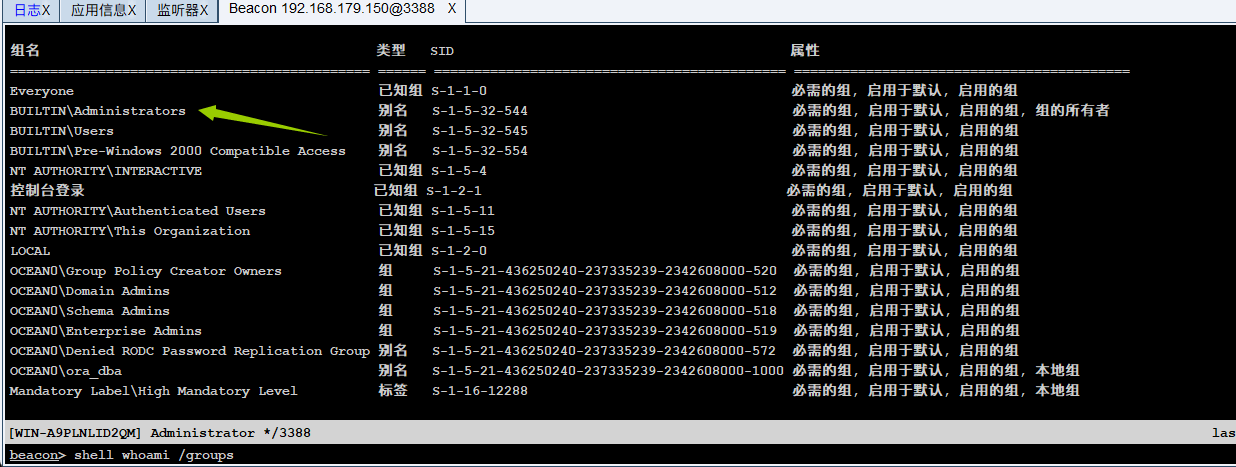The width and height of the screenshot is (1236, 467).
Task: Select OCEAN0\Group Policy Creator Owners
Action: point(146,271)
